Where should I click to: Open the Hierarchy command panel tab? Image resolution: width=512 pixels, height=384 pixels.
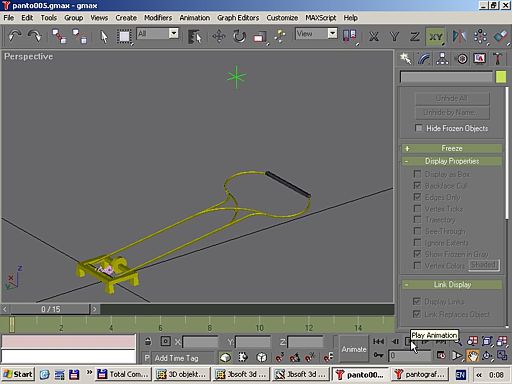coord(442,59)
